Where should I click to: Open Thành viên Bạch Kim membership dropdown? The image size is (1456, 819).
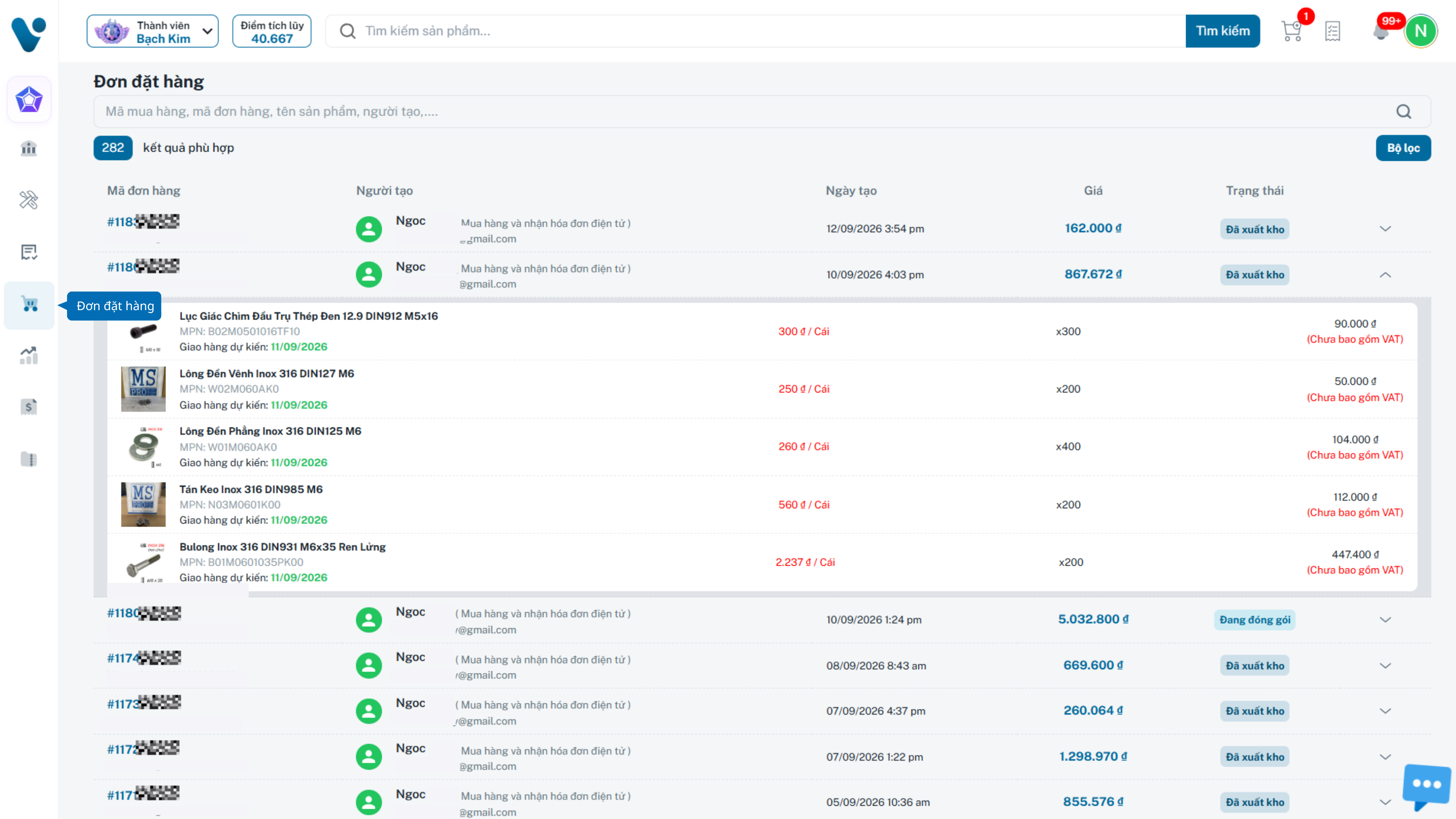(x=152, y=31)
